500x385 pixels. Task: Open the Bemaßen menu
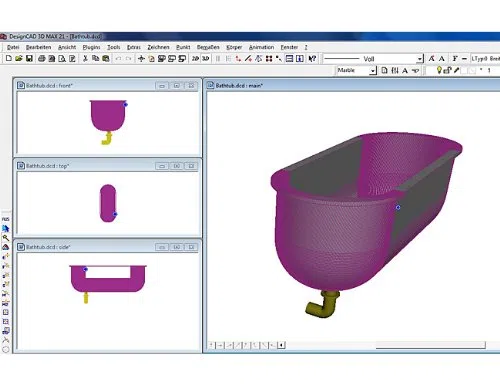tap(208, 47)
